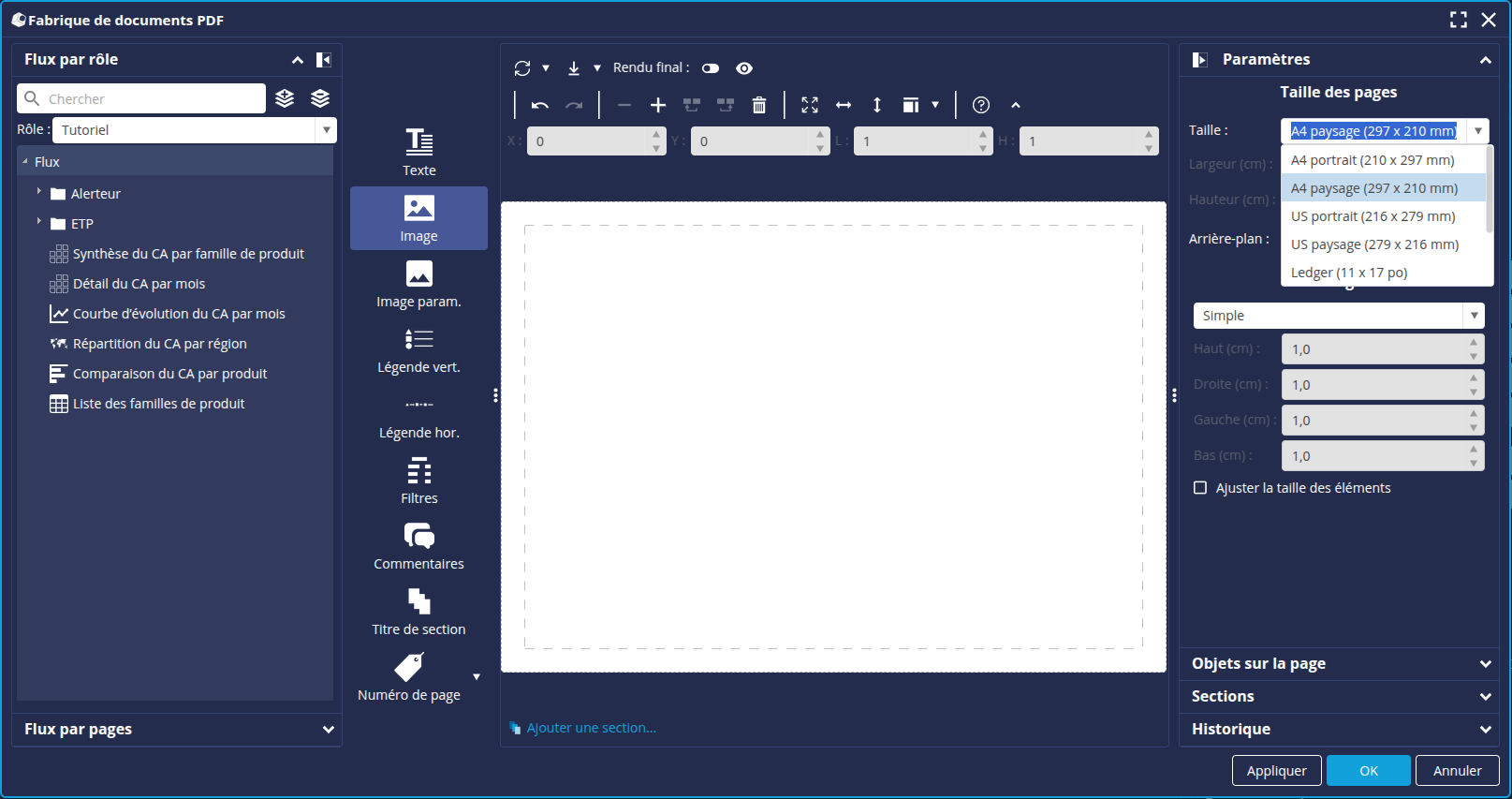Click the Titre de section tool

tap(418, 611)
